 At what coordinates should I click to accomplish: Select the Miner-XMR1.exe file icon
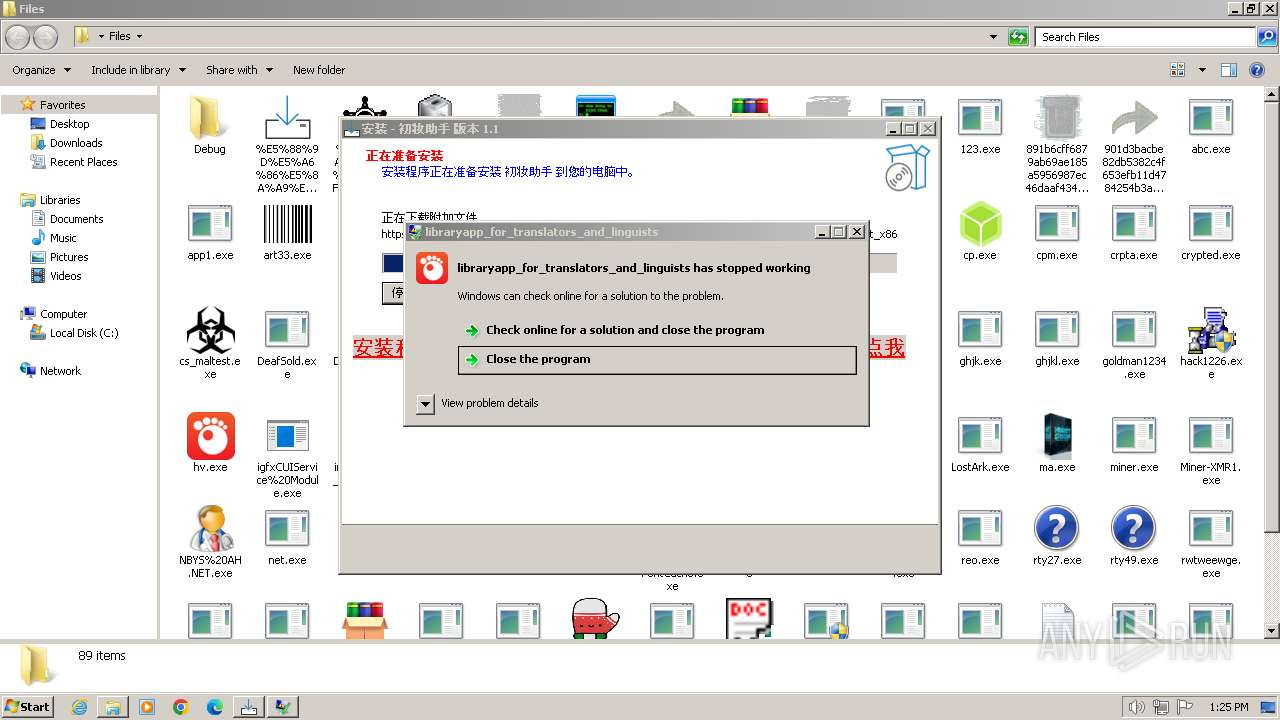pyautogui.click(x=1211, y=436)
